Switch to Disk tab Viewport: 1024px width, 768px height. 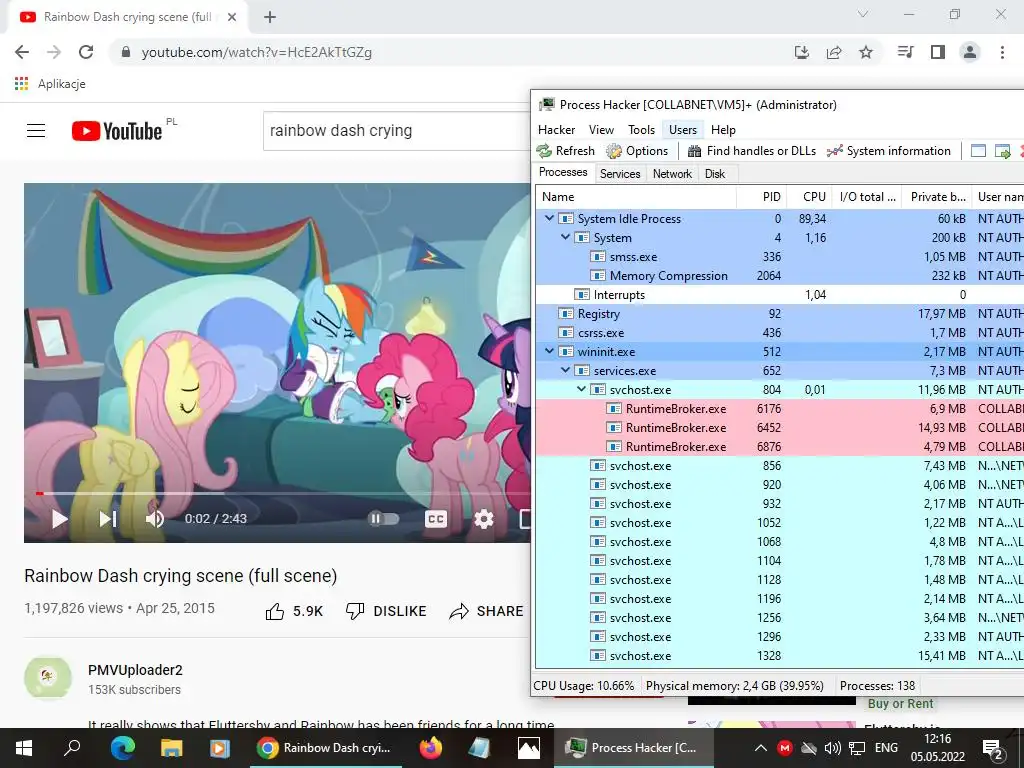pyautogui.click(x=715, y=174)
